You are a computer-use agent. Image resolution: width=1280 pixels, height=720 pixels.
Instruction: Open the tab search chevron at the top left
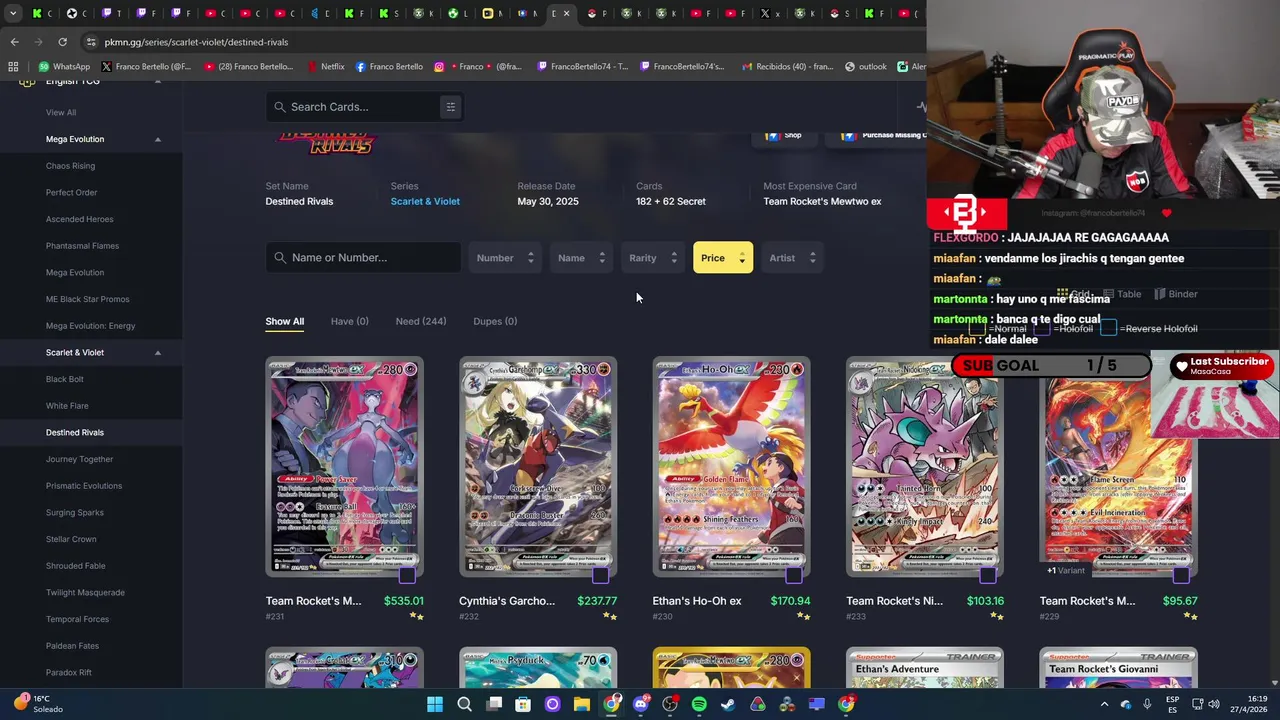(x=13, y=14)
